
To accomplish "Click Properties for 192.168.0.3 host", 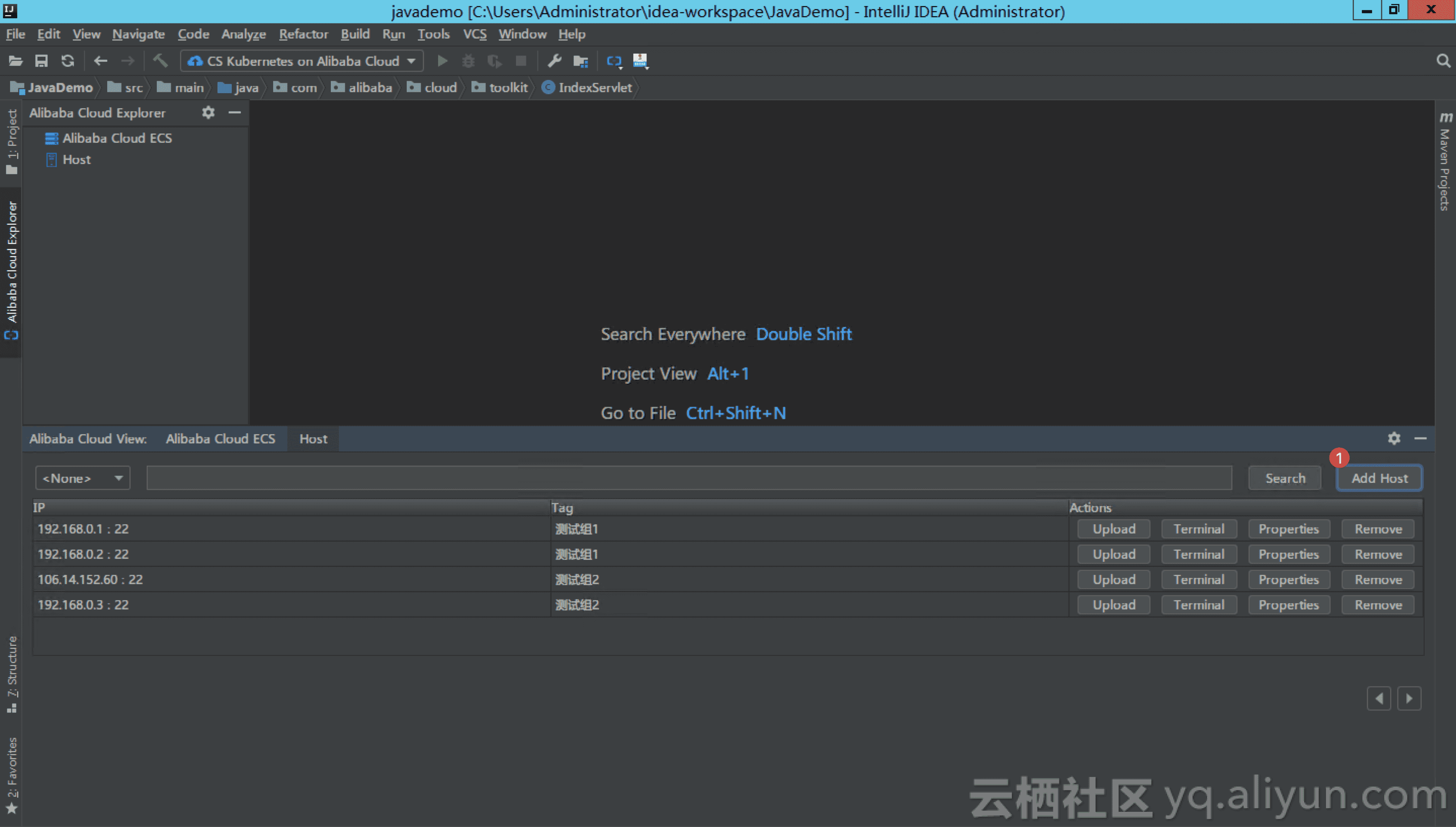I will pyautogui.click(x=1288, y=604).
